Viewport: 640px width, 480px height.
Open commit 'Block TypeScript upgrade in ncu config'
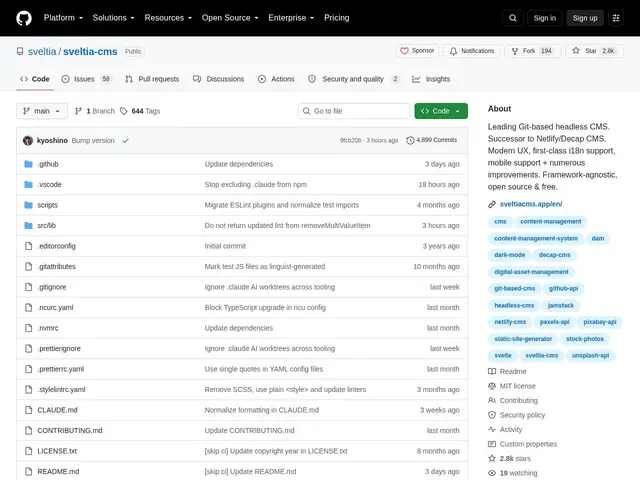265,307
